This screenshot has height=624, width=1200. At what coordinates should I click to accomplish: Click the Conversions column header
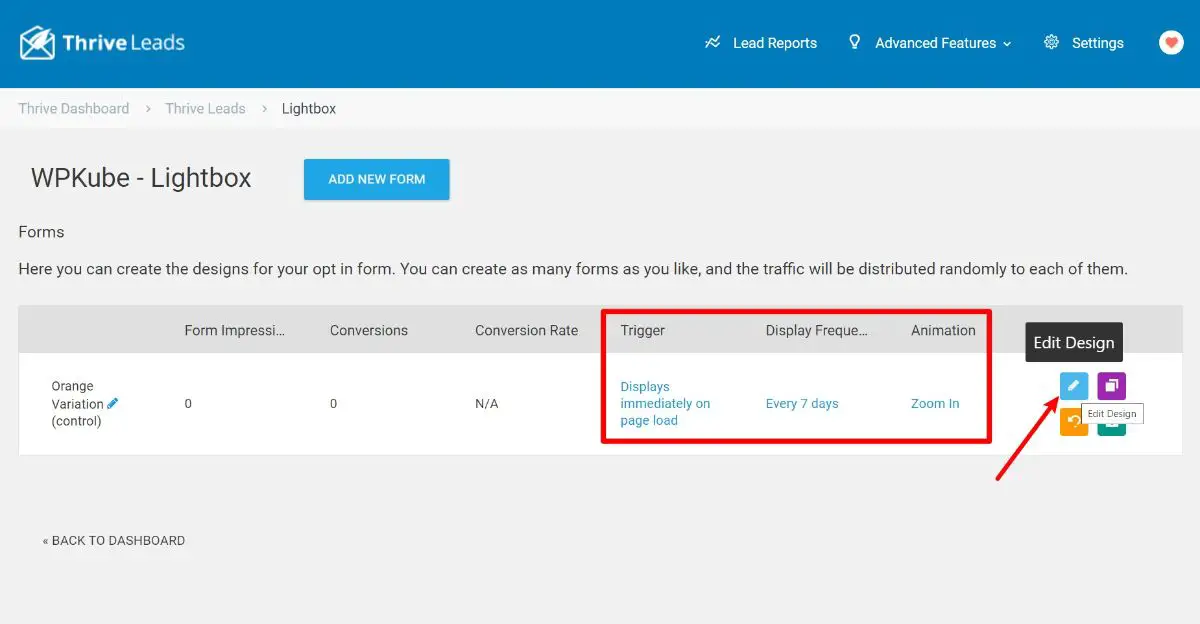coord(369,330)
